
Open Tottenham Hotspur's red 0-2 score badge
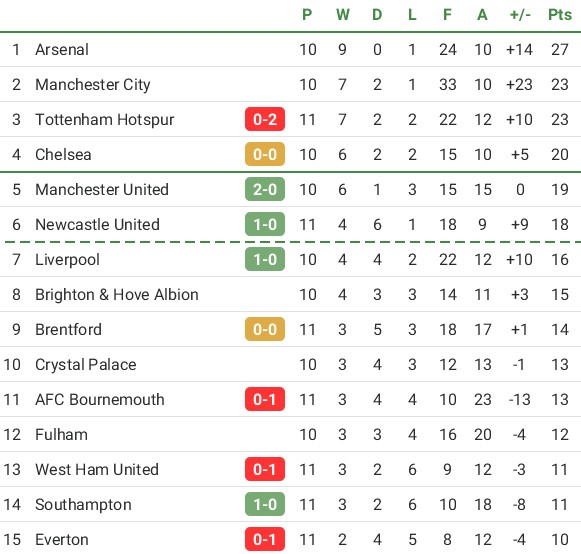(x=265, y=119)
